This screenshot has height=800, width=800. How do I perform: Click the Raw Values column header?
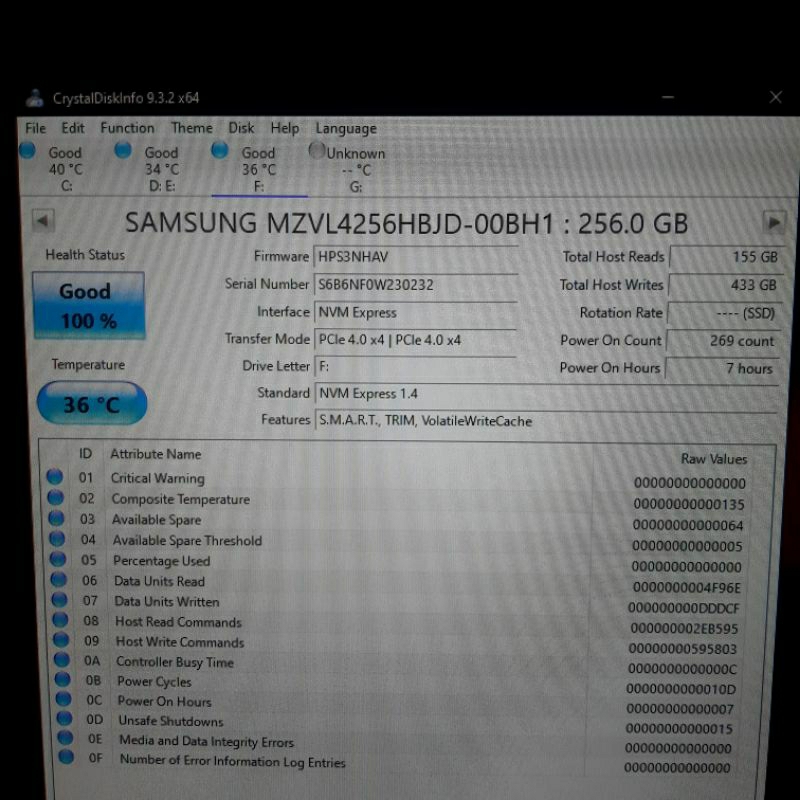coord(714,459)
